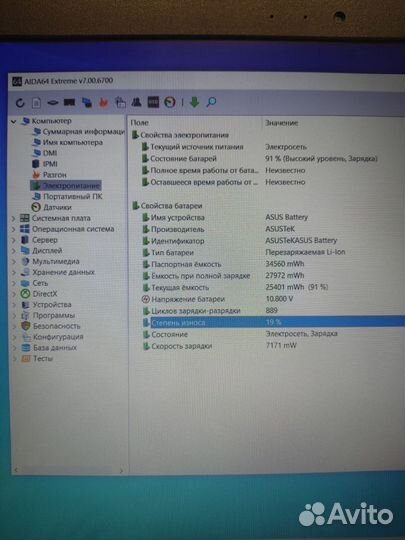Viewport: 405px width, 540px height.
Task: Select the База данных tree item
Action: point(49,348)
